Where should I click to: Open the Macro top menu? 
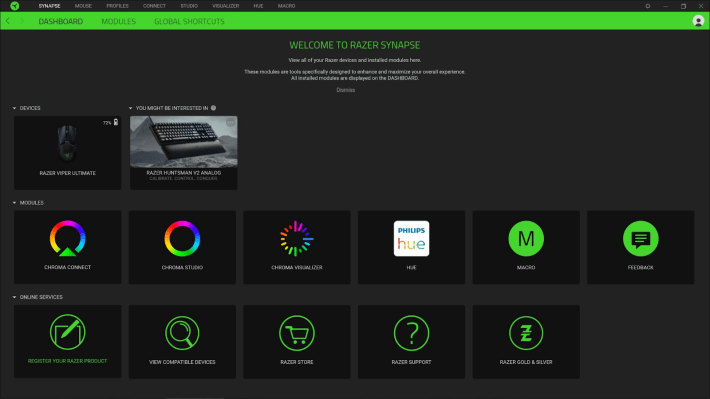click(x=286, y=6)
